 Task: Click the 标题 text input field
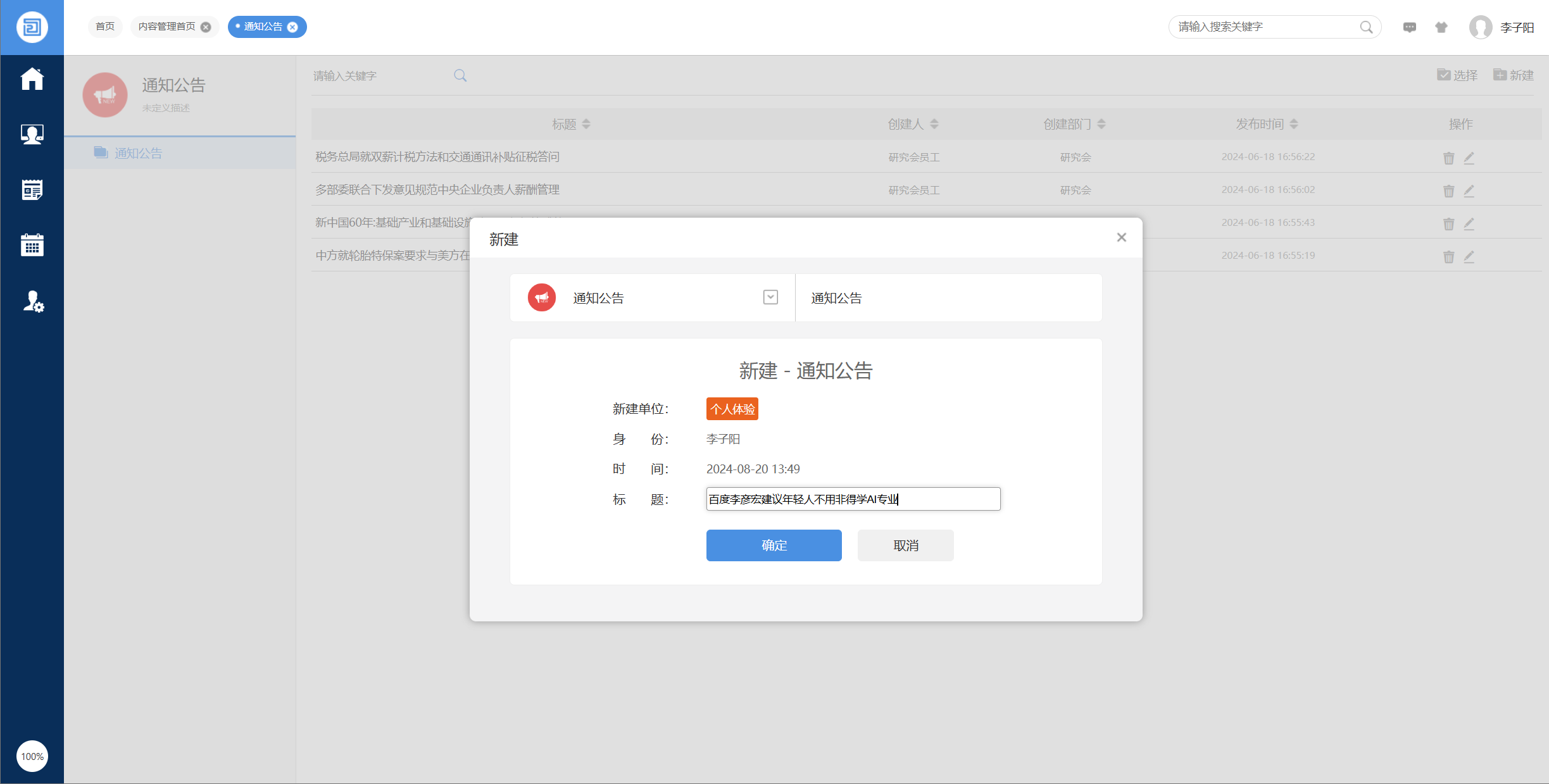[853, 499]
